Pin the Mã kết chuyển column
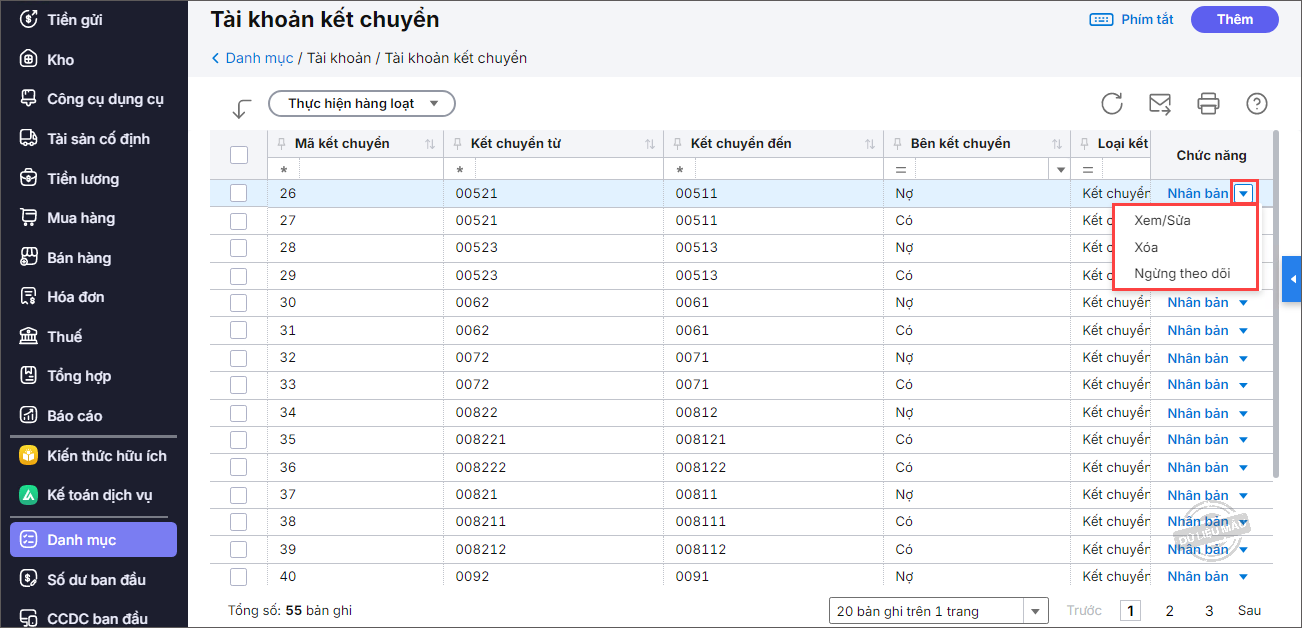 282,144
